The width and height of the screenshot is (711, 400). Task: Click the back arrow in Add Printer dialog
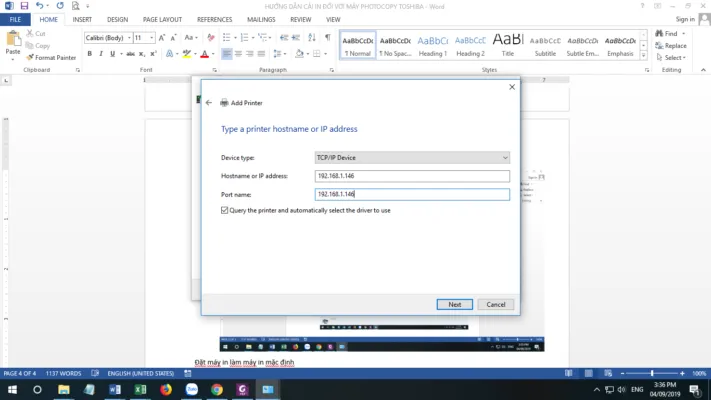[x=208, y=102]
